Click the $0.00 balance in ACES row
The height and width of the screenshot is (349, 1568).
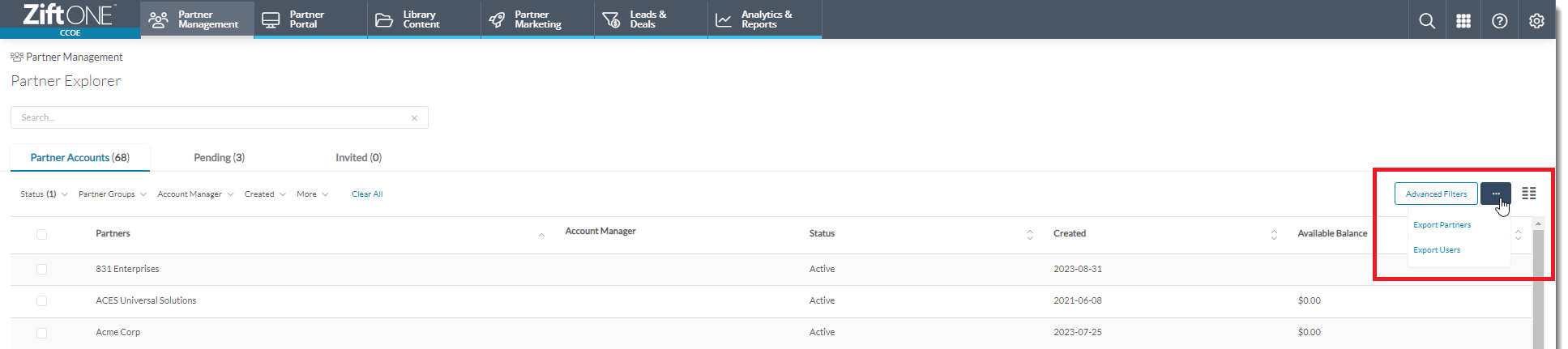click(x=1309, y=300)
